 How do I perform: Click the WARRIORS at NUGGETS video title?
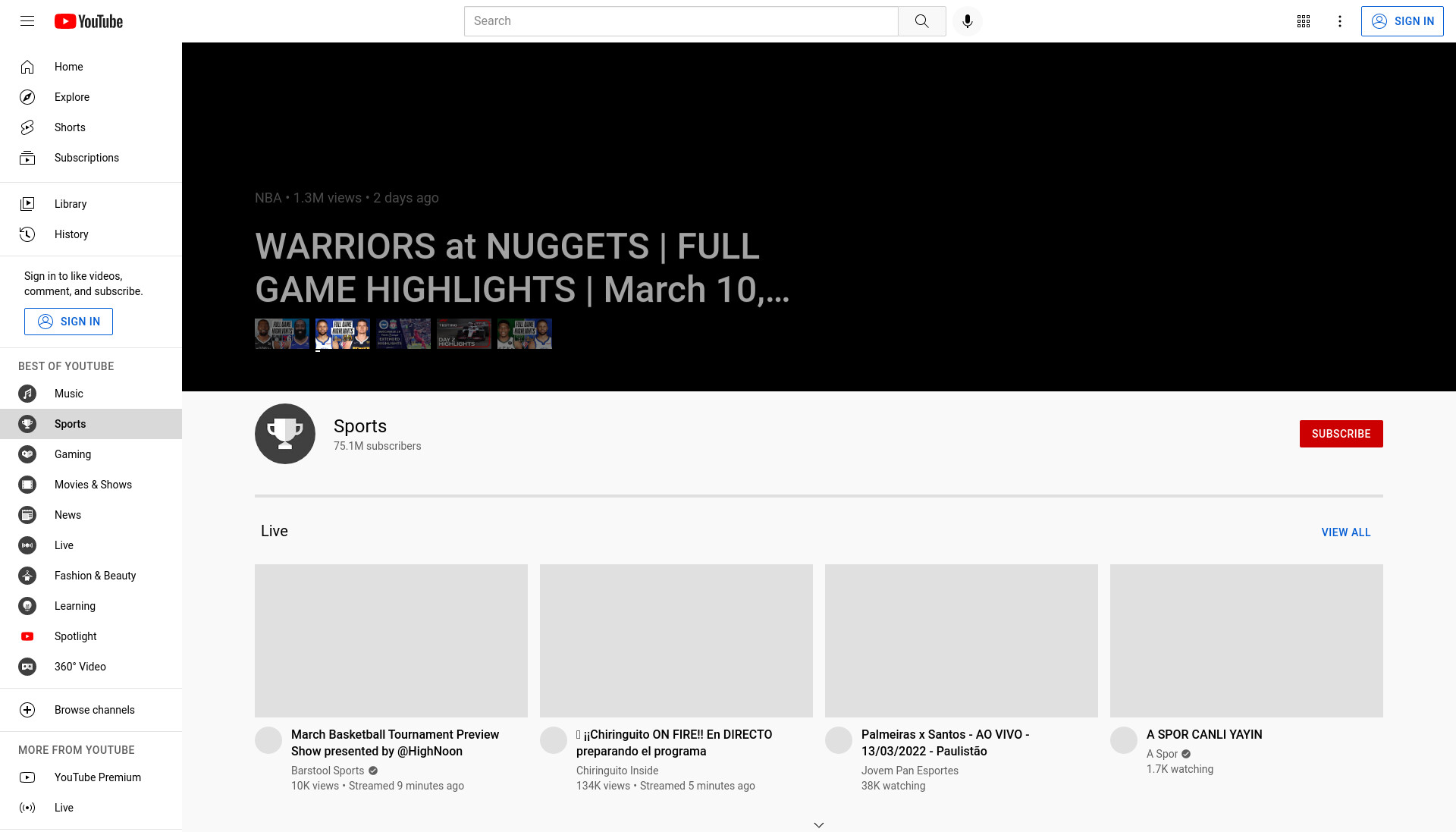(x=522, y=268)
